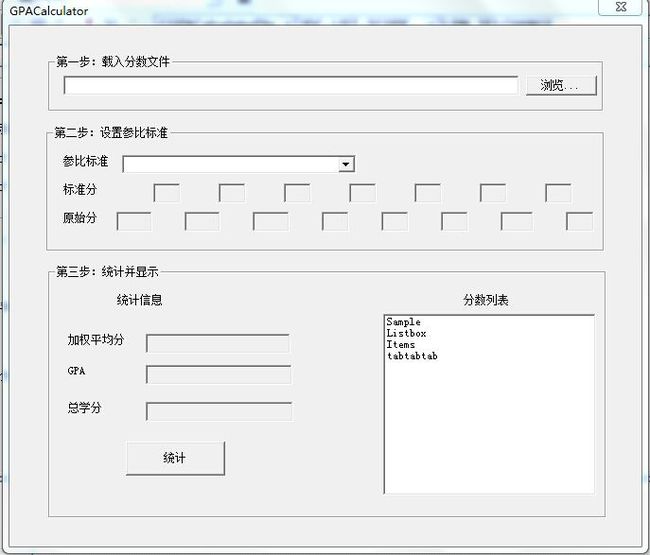Click the 第二步：设置参比标准 group label
This screenshot has height=555, width=650.
(x=111, y=133)
